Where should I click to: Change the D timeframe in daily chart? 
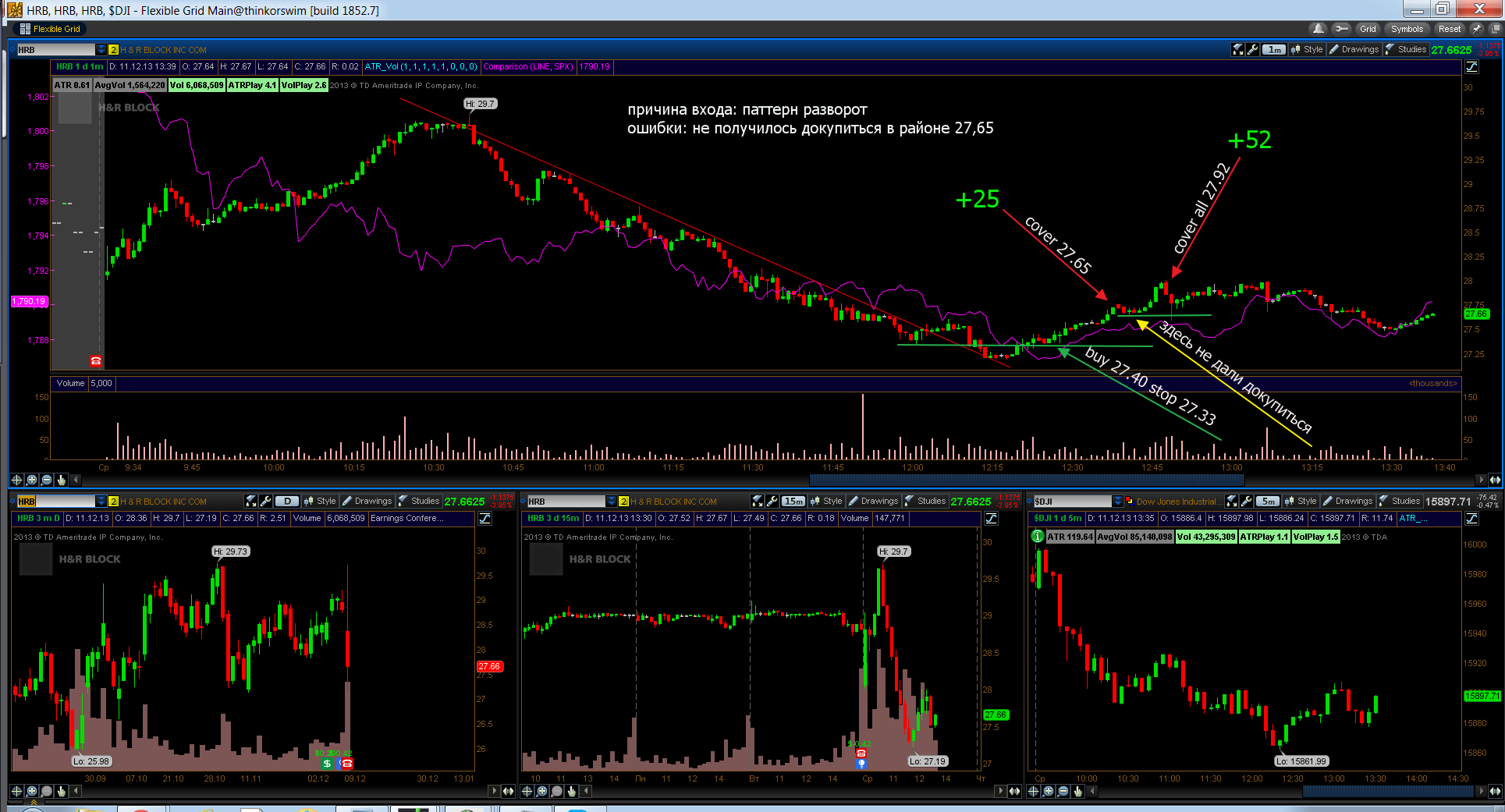tap(286, 501)
